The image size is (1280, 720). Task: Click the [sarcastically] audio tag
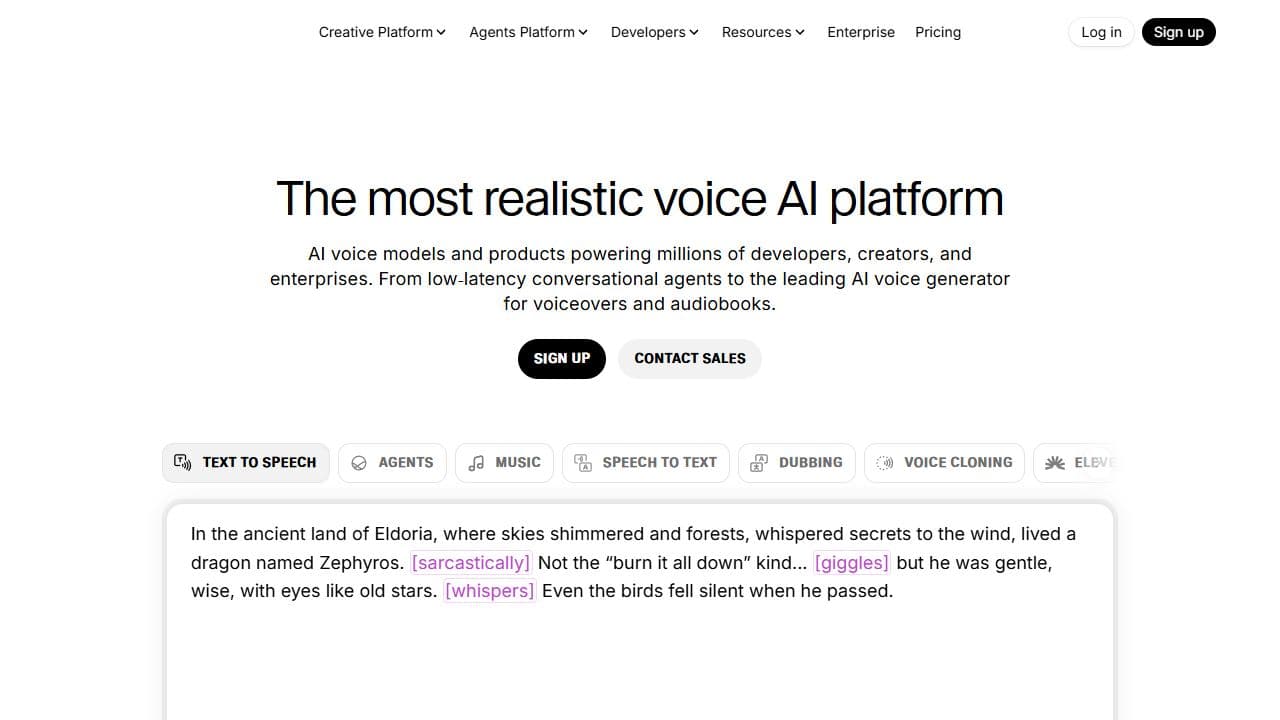[471, 562]
